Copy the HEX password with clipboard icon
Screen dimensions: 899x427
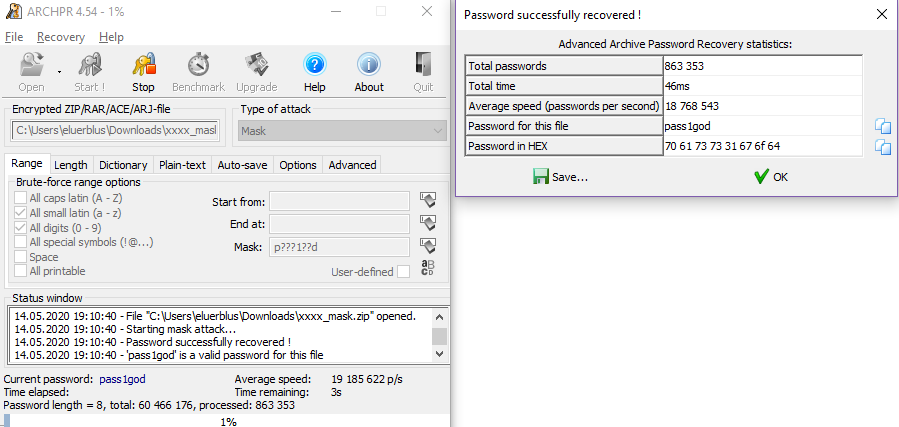(x=882, y=147)
